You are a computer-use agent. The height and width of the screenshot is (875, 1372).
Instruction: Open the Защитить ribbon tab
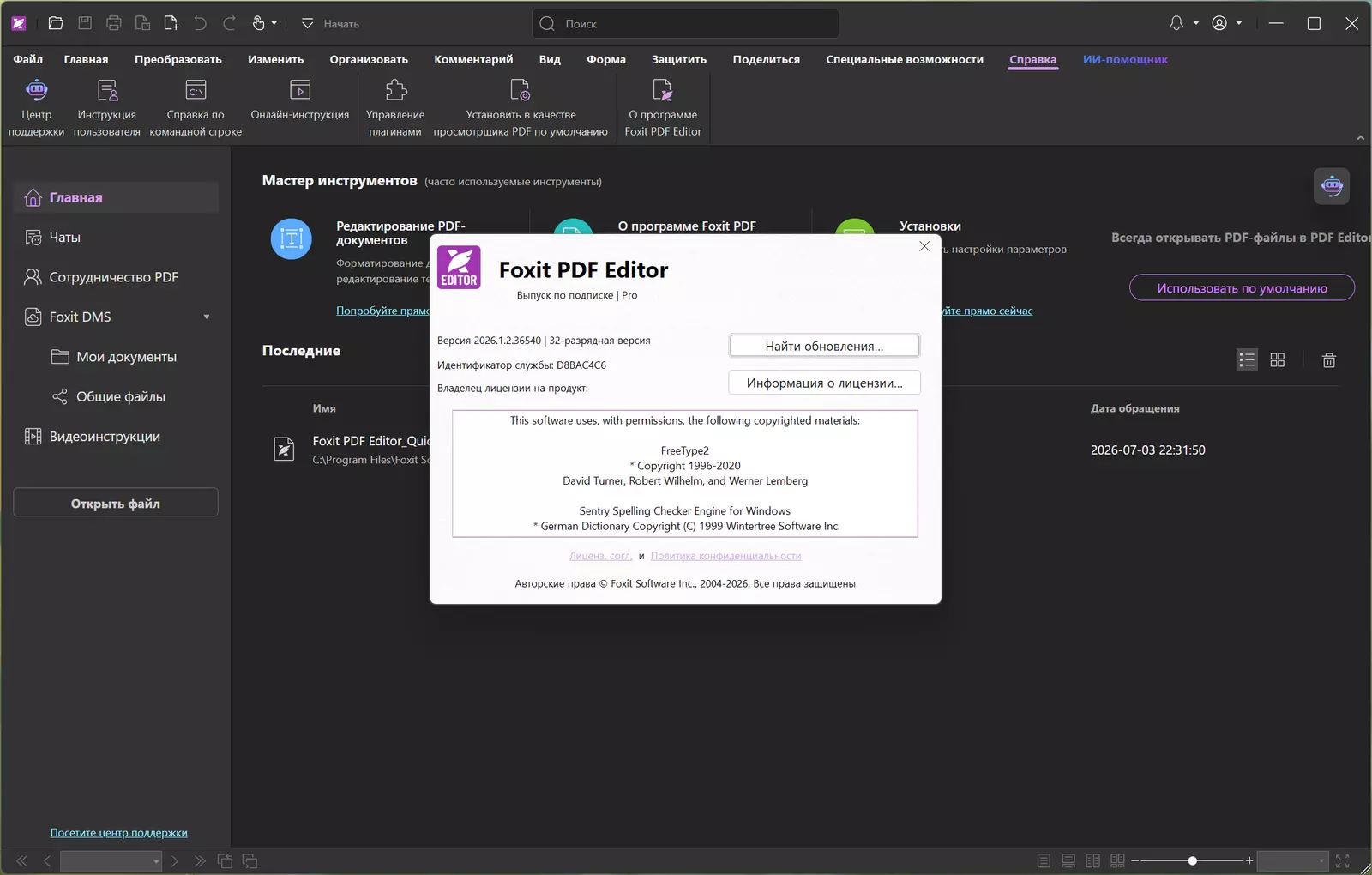point(679,59)
